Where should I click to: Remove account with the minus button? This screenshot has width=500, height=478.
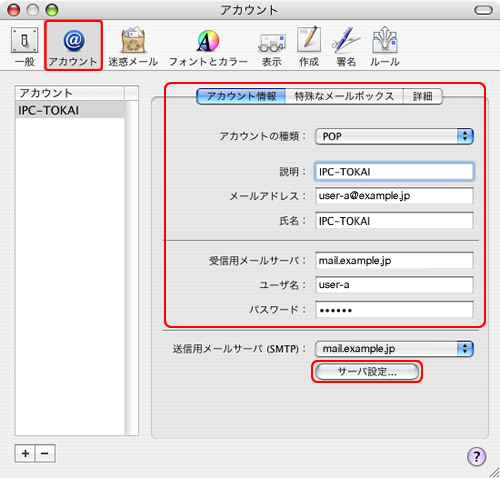[45, 453]
